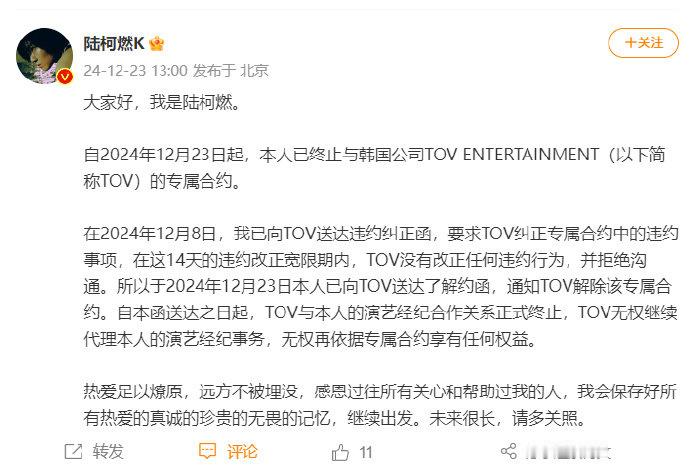
Task: Click the text 未来很长，请多关照
Action: (508, 418)
